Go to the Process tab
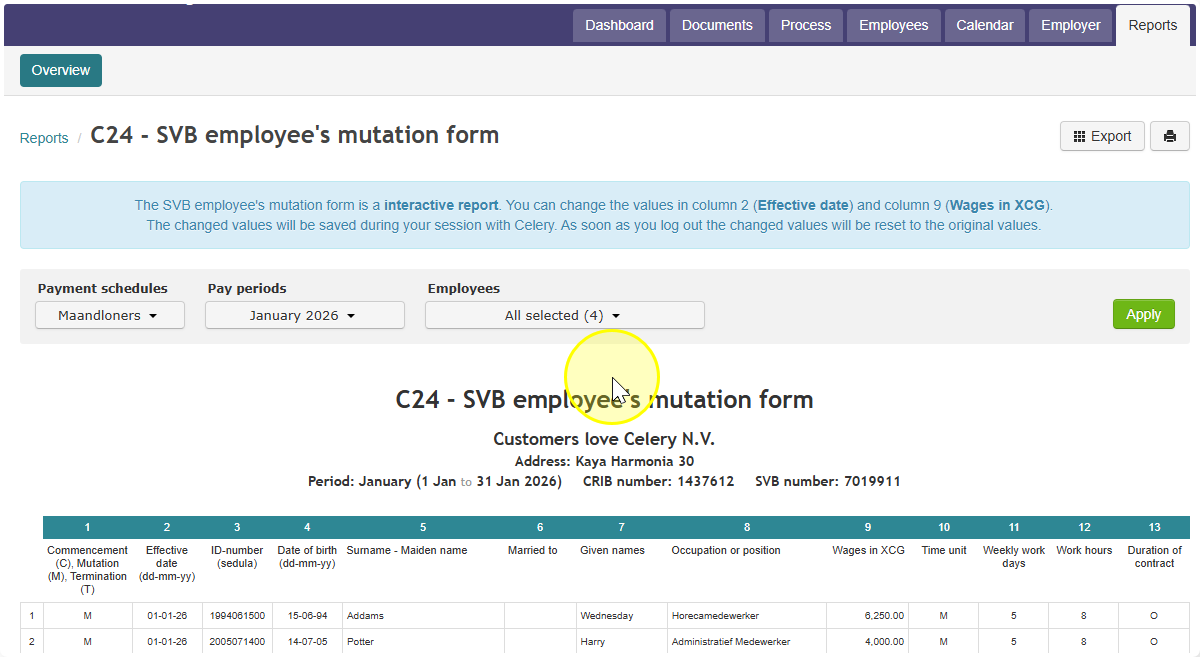Image resolution: width=1200 pixels, height=657 pixels. coord(806,26)
